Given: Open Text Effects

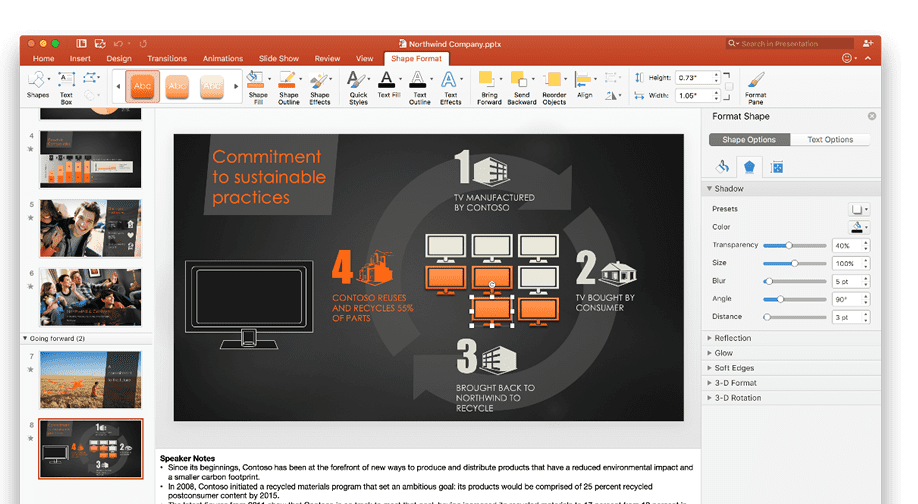Looking at the screenshot, I should [x=450, y=88].
